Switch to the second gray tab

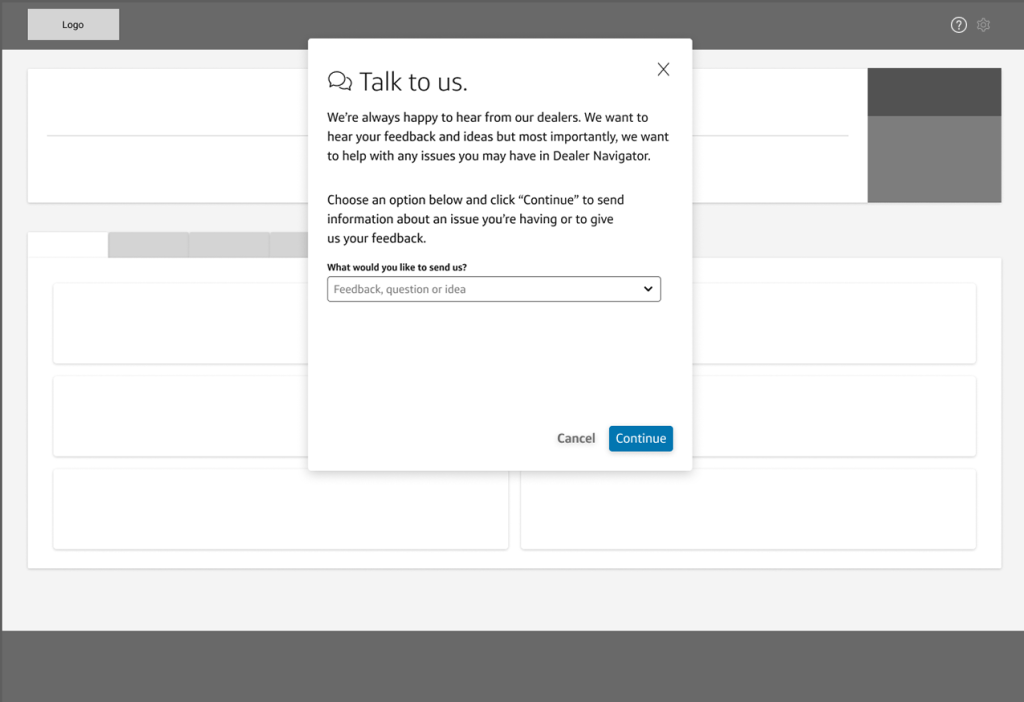[148, 245]
